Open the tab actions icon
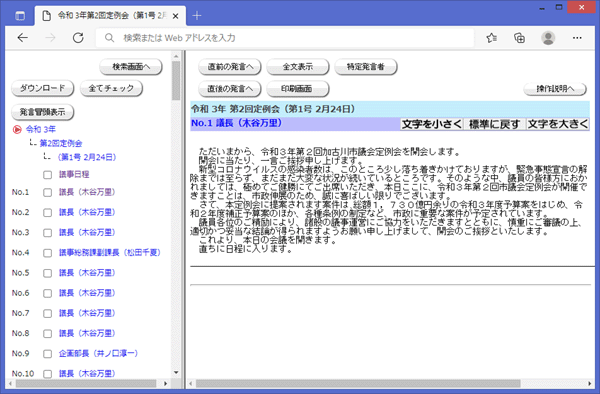Viewport: 600px width, 394px height. click(x=20, y=16)
